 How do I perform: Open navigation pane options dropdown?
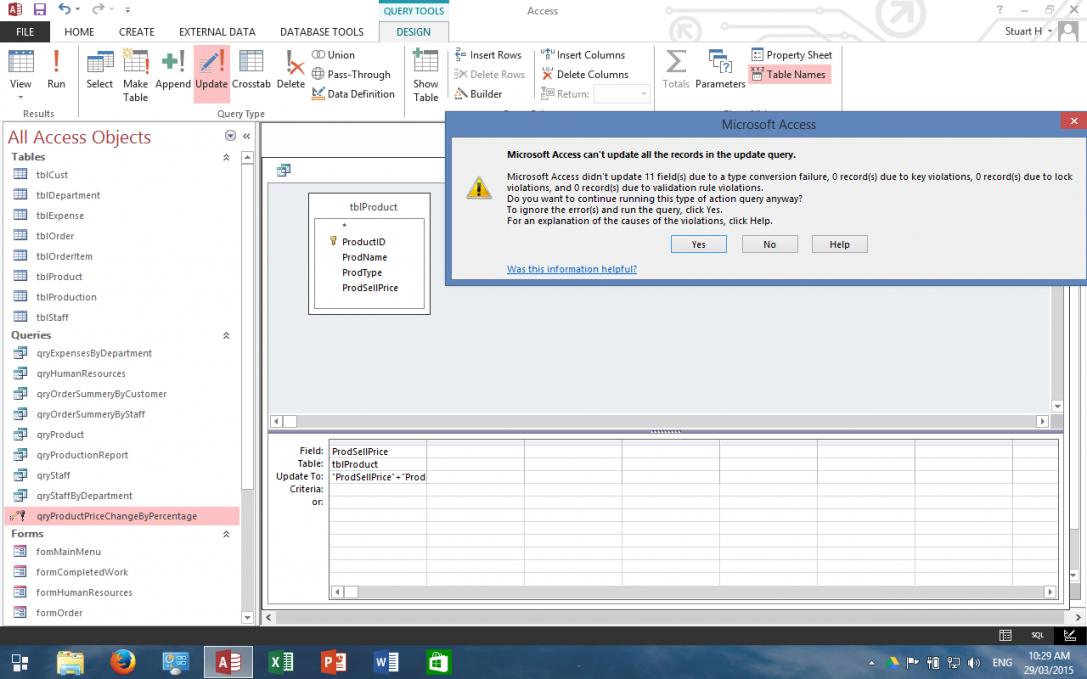(230, 136)
